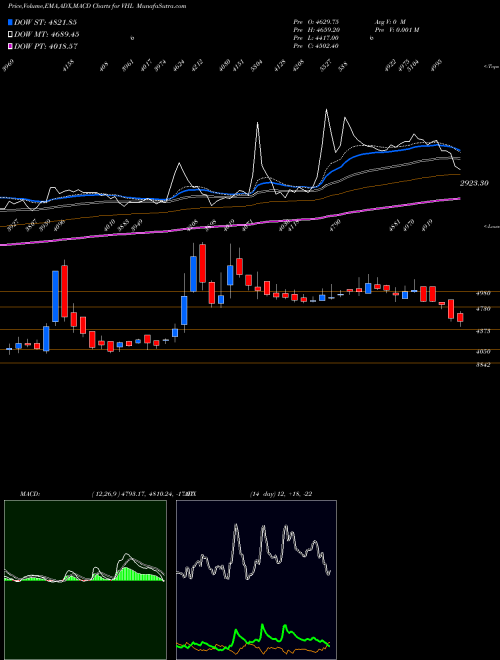Click the 4730 price level label
This screenshot has width=500, height=660.
click(483, 309)
